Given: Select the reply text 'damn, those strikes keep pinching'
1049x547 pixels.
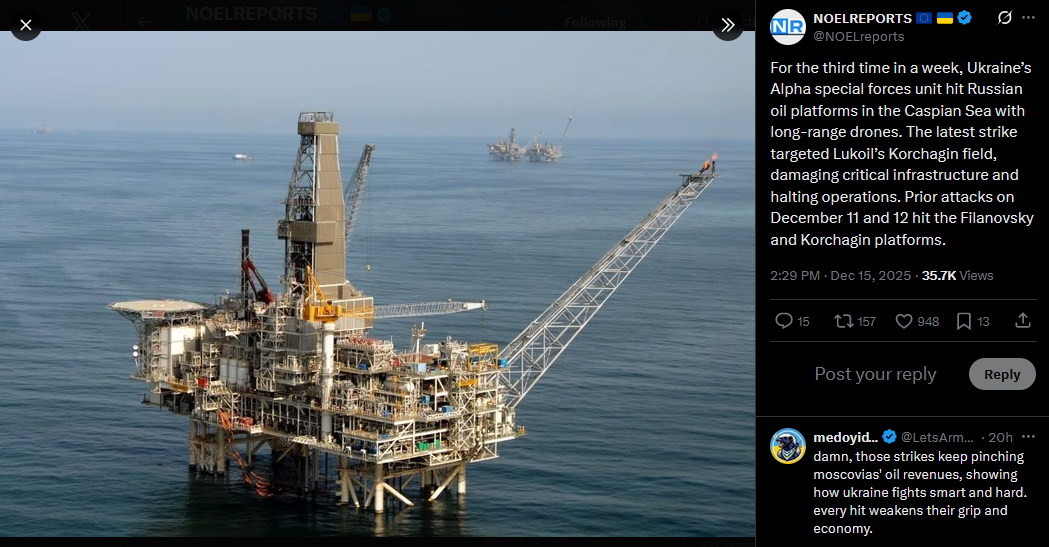Looking at the screenshot, I should pos(919,492).
